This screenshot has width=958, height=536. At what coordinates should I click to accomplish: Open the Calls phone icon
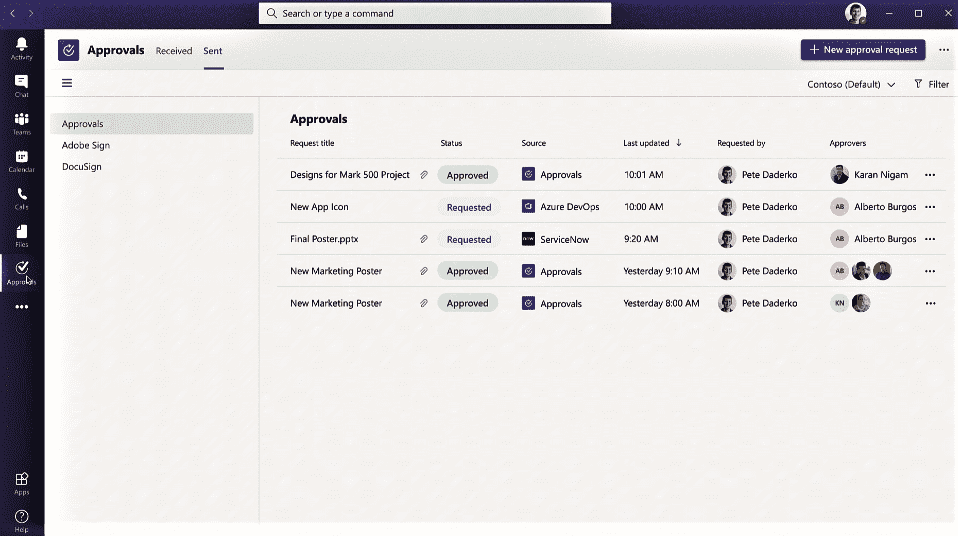pyautogui.click(x=21, y=198)
